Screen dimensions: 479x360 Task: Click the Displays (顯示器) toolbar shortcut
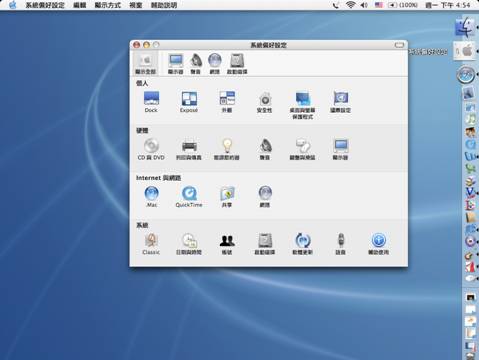pyautogui.click(x=176, y=64)
